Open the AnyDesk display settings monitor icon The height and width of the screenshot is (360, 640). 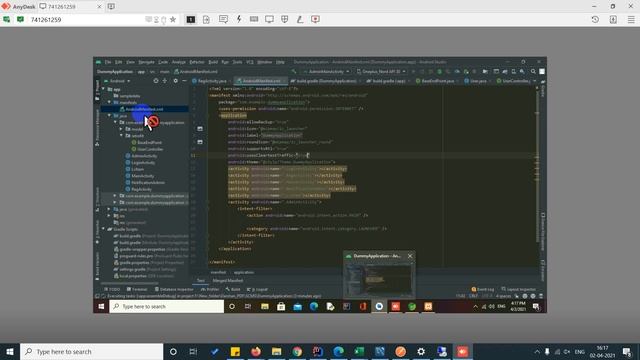pyautogui.click(x=269, y=19)
